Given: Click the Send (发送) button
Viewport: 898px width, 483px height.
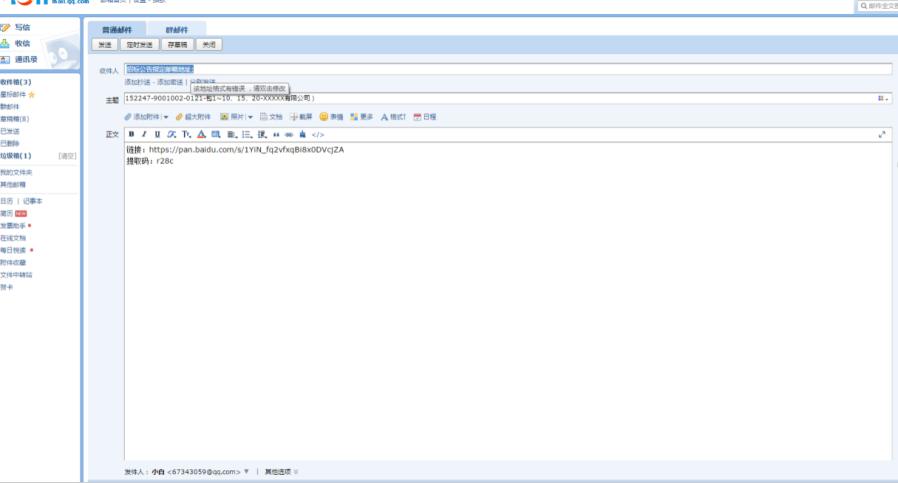Looking at the screenshot, I should tap(105, 45).
